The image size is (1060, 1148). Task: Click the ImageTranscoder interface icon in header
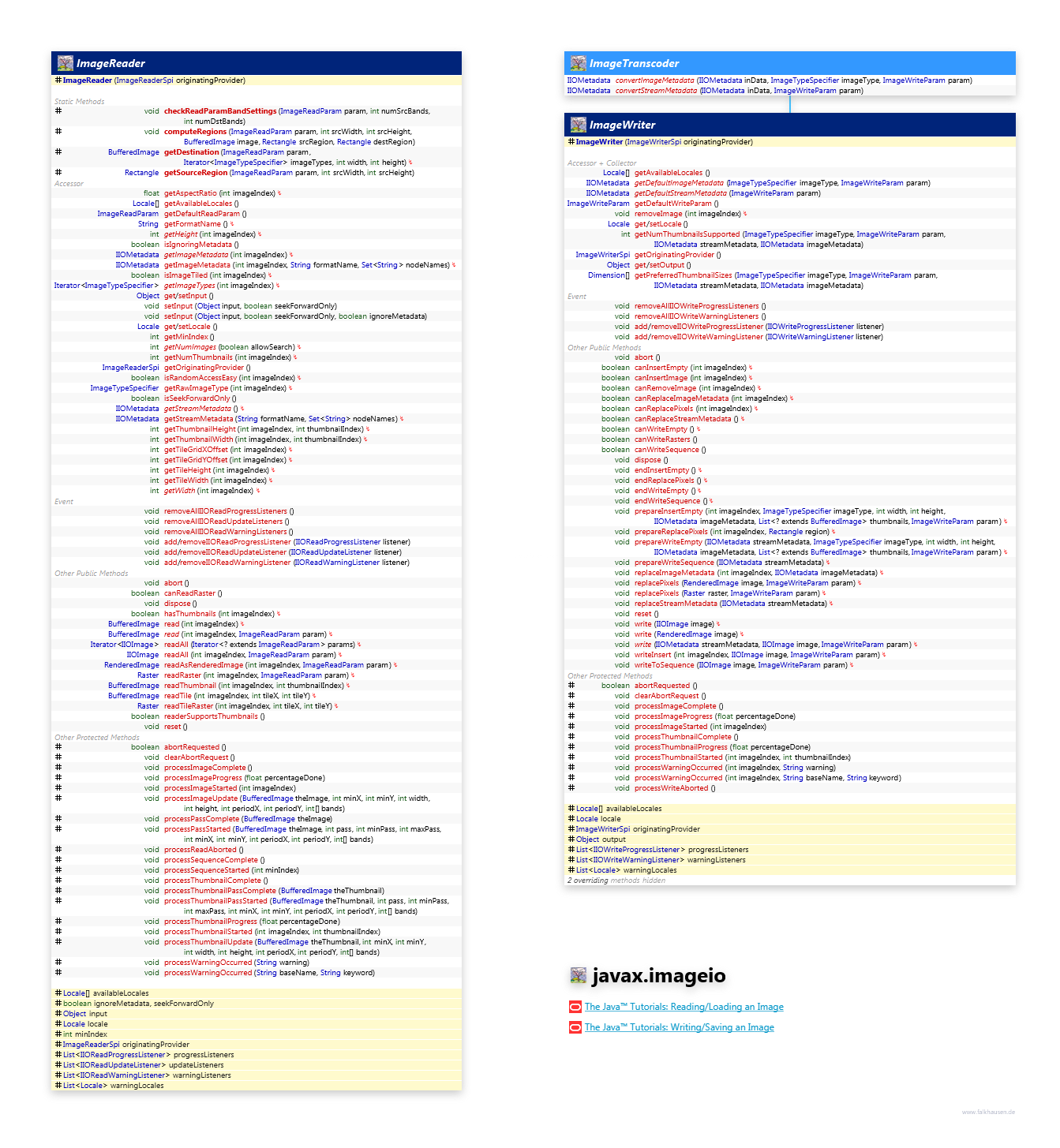click(x=579, y=63)
